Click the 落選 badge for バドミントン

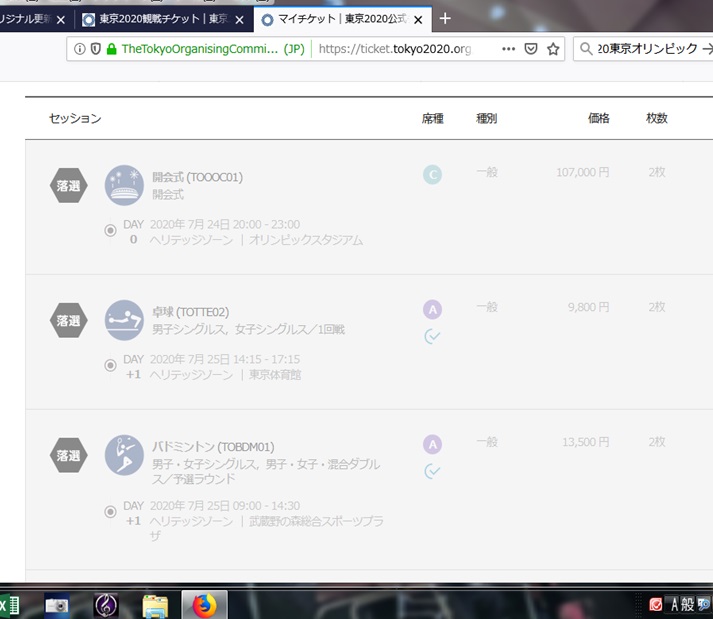click(69, 455)
